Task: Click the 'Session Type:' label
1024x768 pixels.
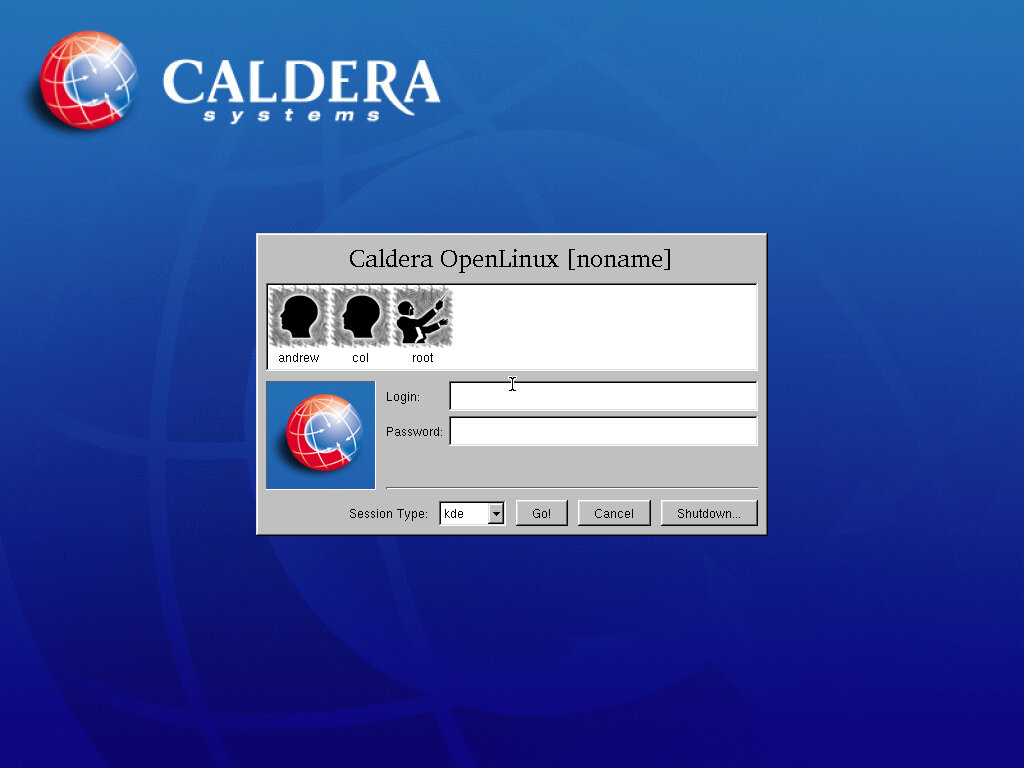Action: click(388, 514)
